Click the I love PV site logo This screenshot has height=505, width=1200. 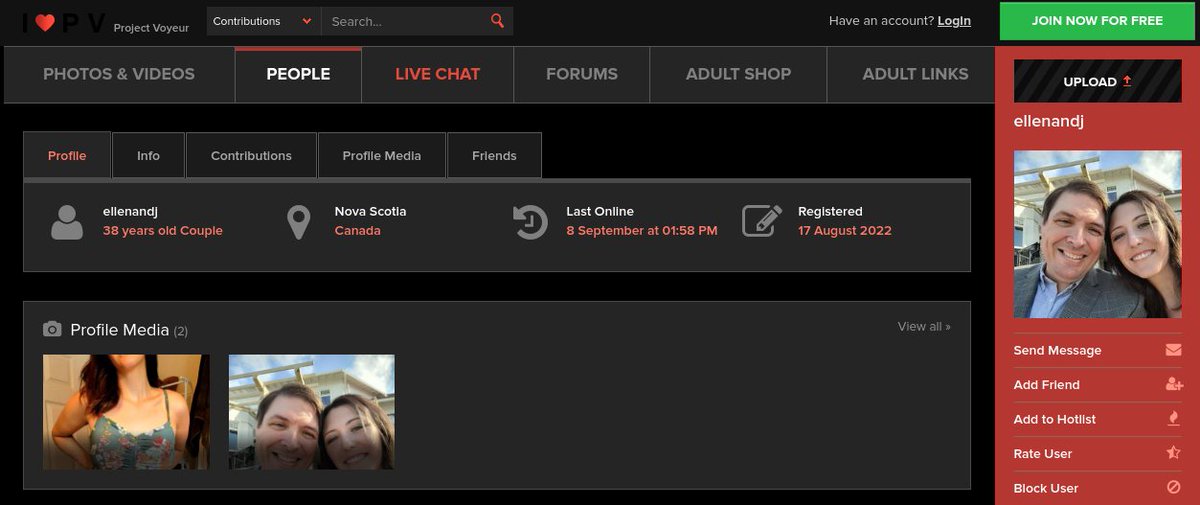tap(64, 22)
